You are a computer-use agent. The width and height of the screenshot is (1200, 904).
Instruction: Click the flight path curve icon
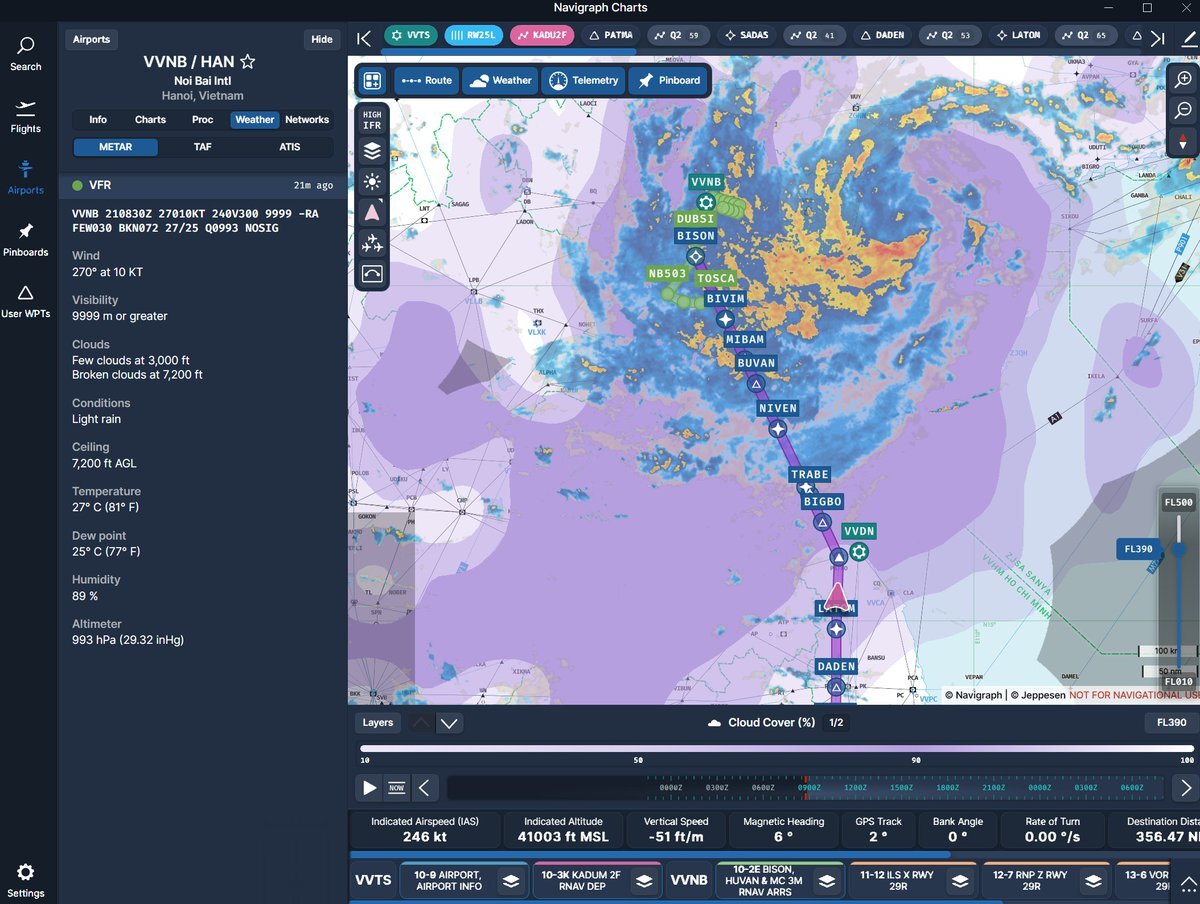pyautogui.click(x=372, y=273)
